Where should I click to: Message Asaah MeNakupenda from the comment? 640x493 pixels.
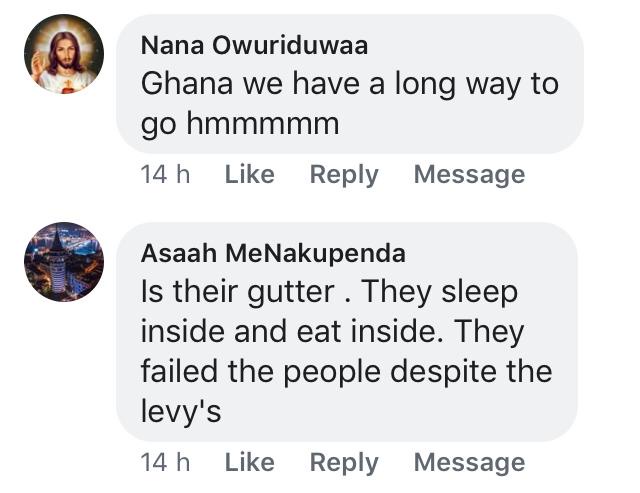click(469, 462)
